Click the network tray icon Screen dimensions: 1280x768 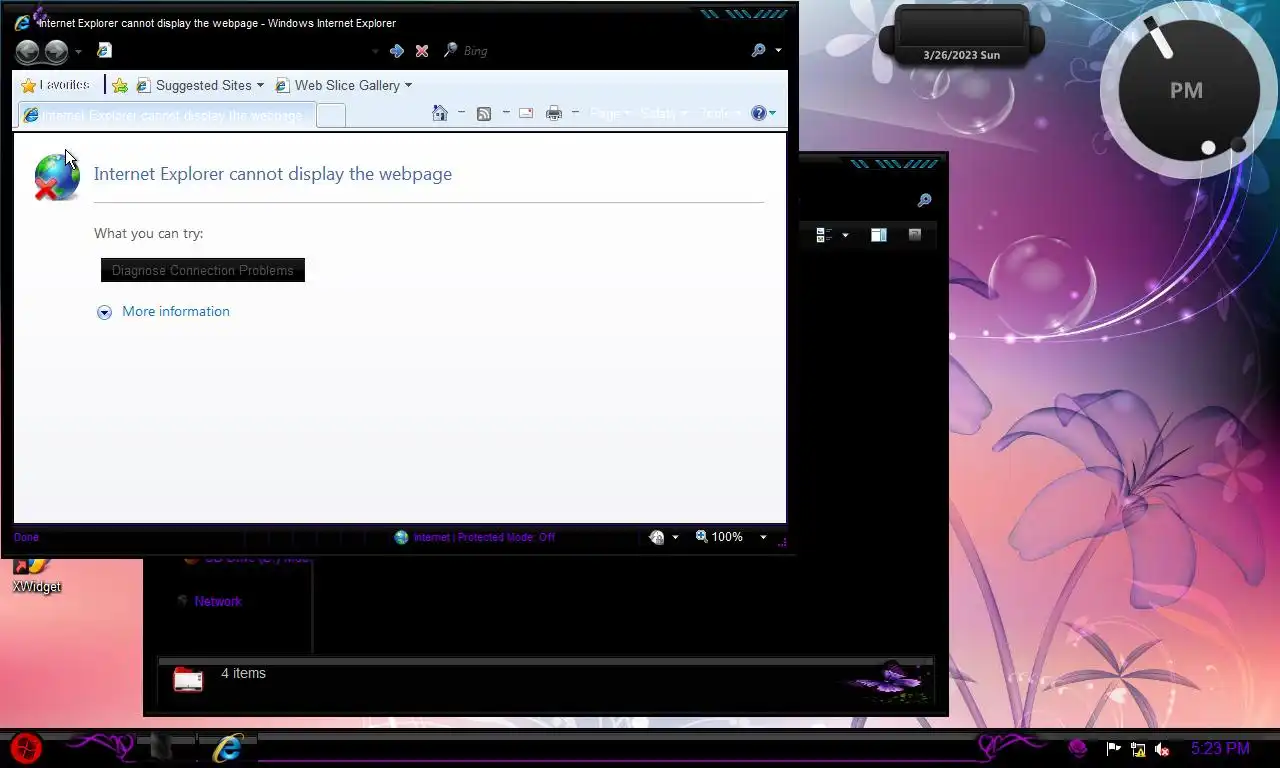pyautogui.click(x=1138, y=749)
